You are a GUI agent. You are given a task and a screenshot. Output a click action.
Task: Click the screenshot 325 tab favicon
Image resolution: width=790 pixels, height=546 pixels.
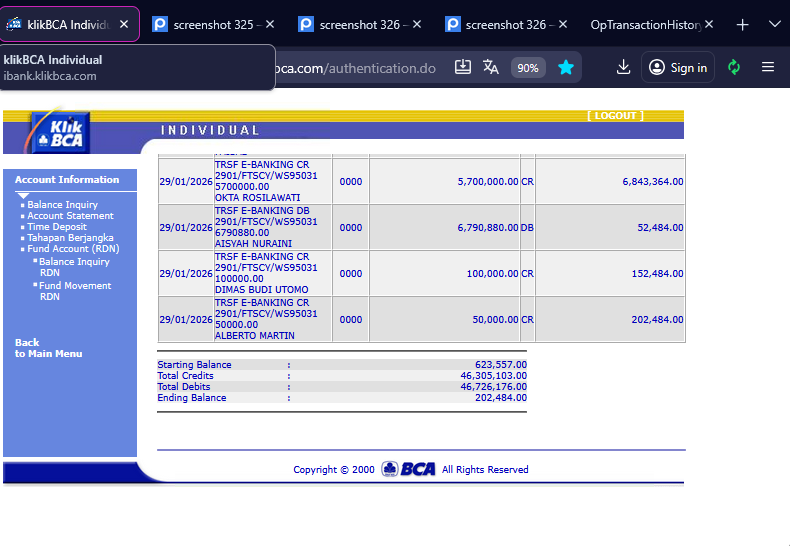[x=160, y=24]
